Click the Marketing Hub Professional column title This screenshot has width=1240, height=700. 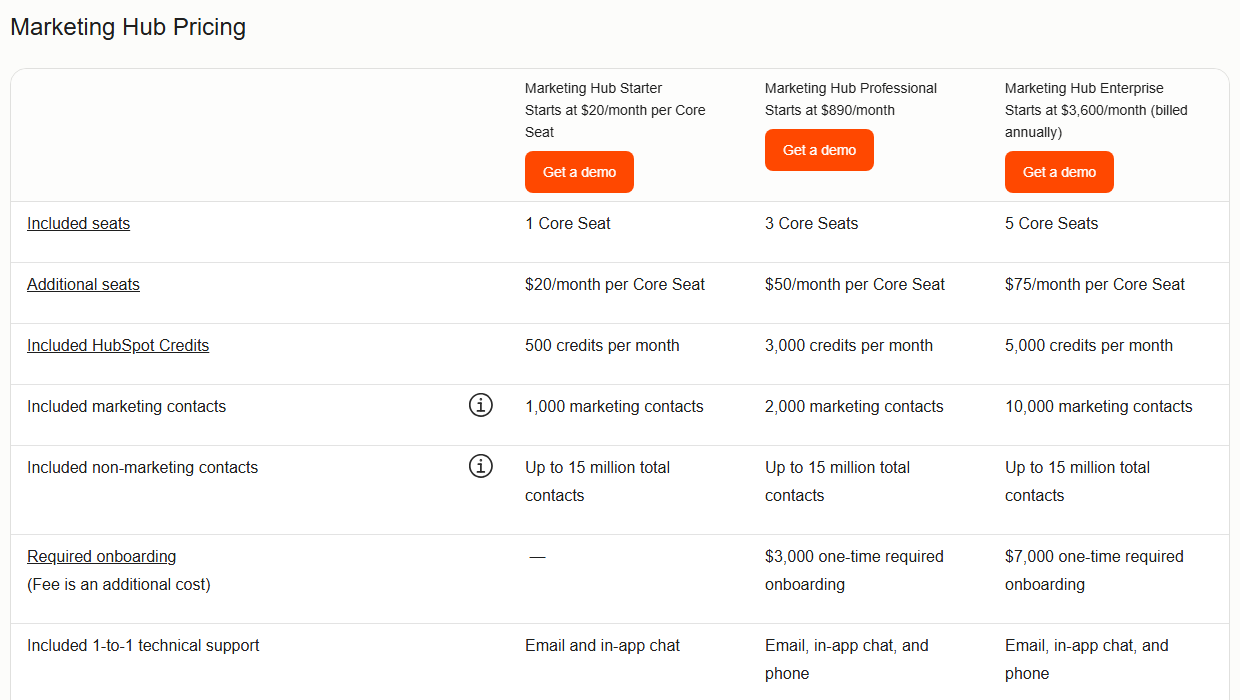point(851,88)
